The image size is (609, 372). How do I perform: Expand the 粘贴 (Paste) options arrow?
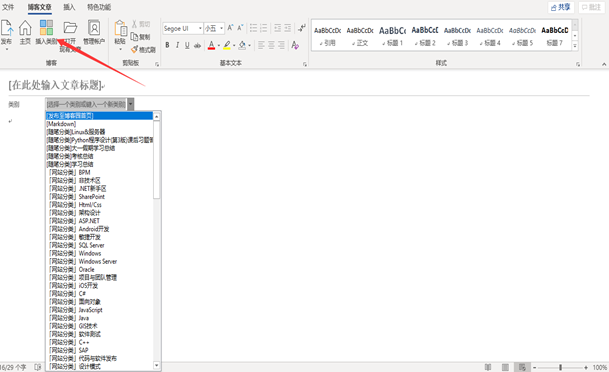point(120,49)
